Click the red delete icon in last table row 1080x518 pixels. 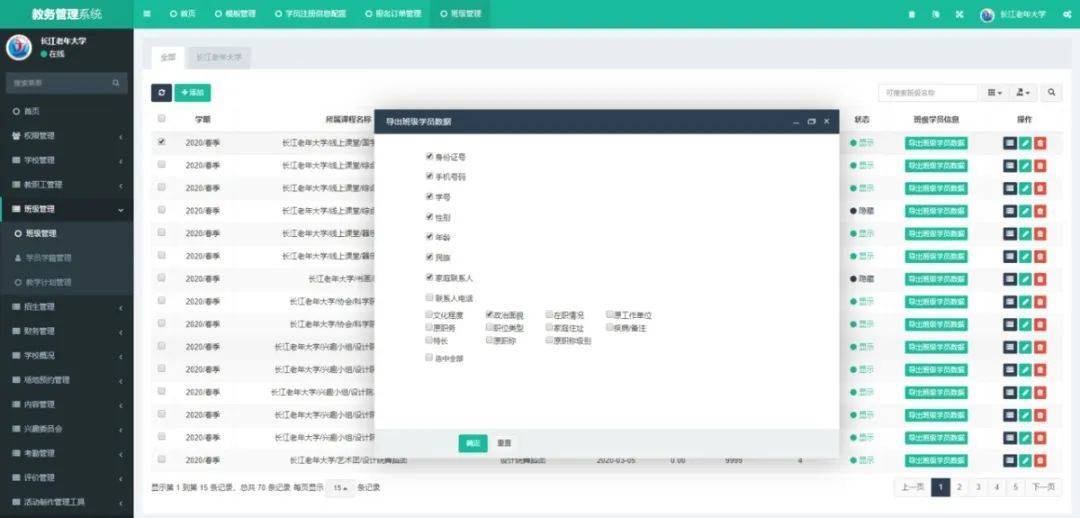click(x=1040, y=460)
